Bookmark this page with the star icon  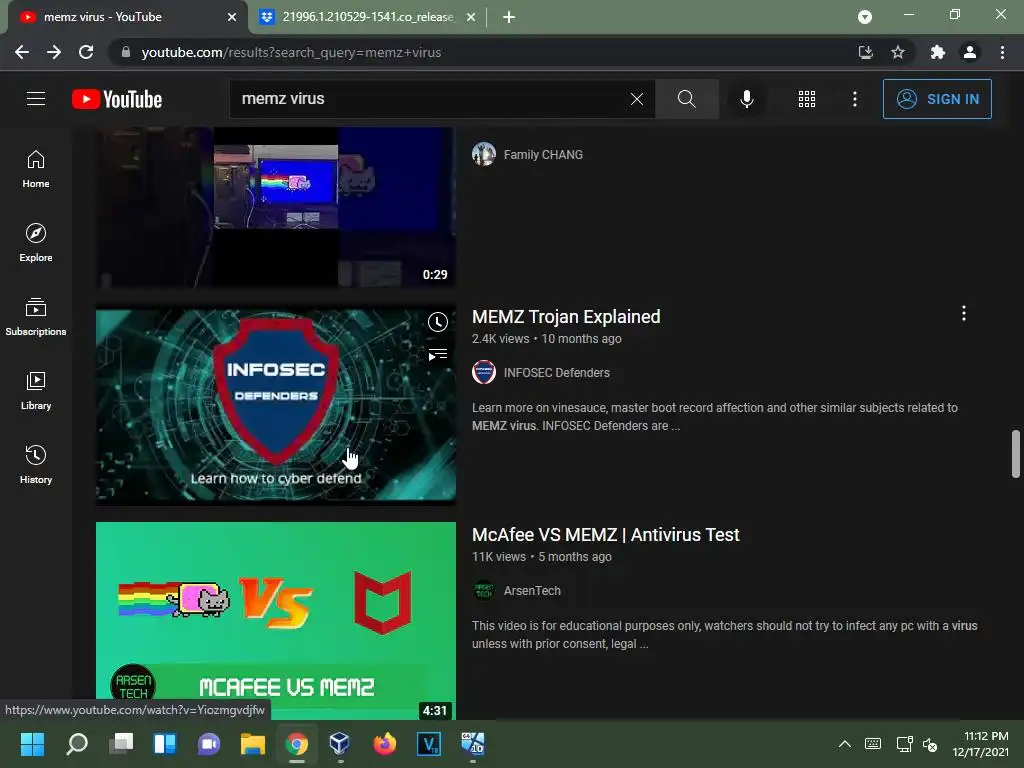(x=898, y=52)
